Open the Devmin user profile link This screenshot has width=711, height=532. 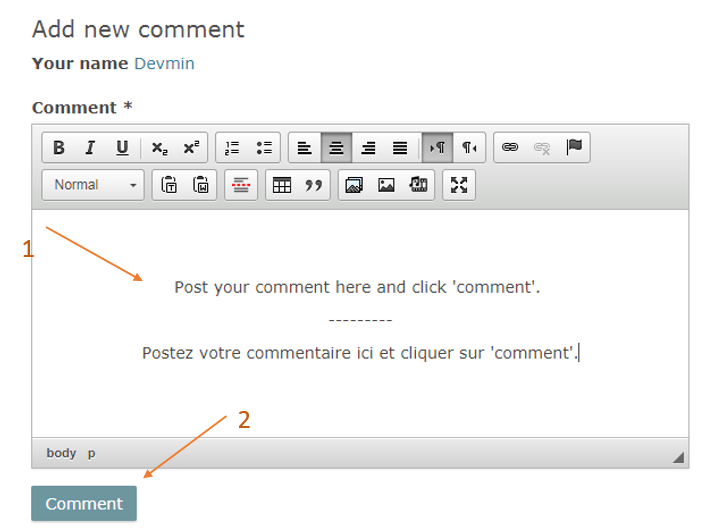[164, 64]
